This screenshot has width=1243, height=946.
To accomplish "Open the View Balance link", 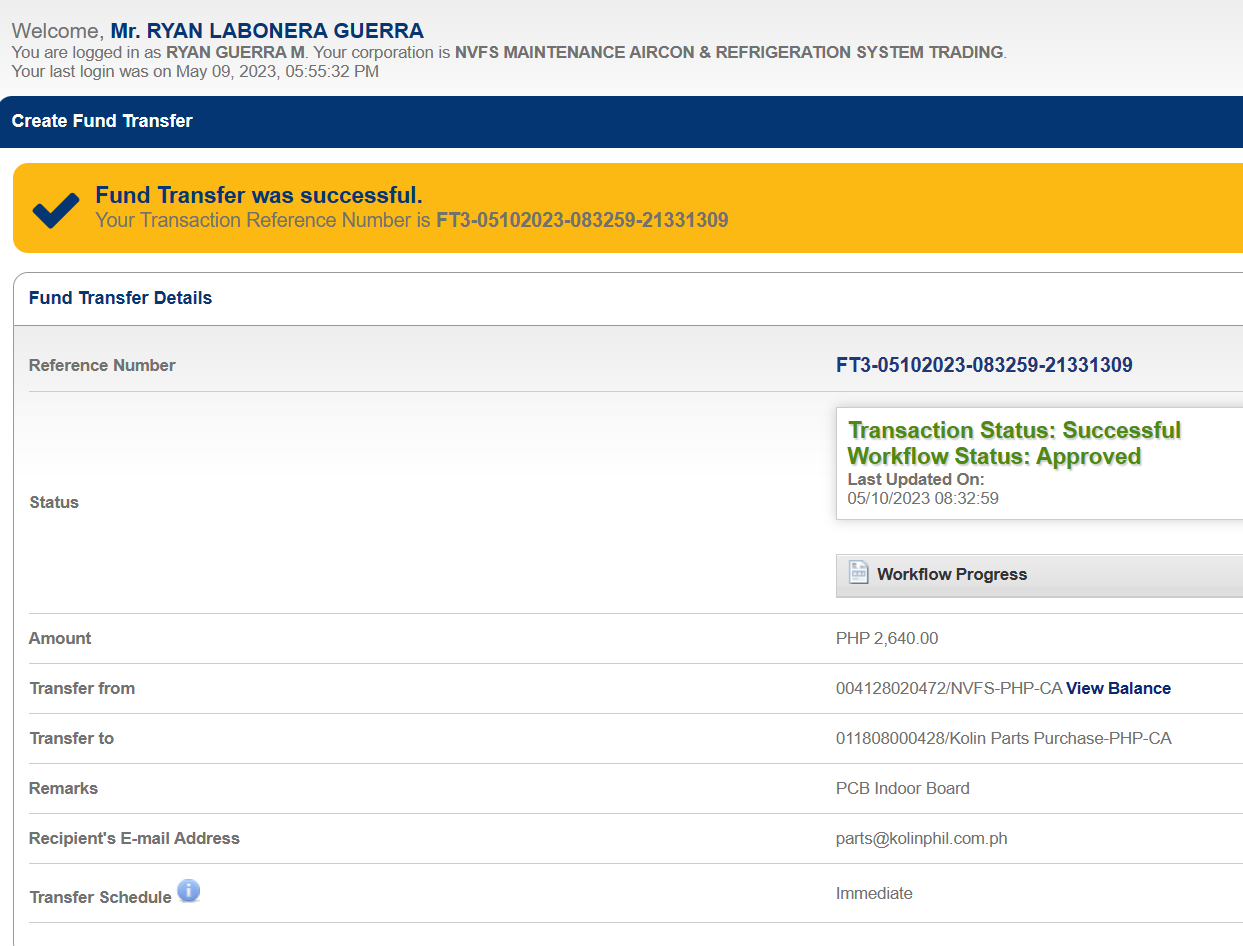I will (1118, 688).
